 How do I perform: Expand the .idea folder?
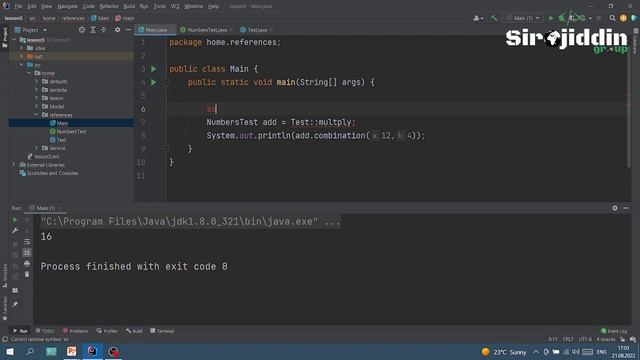tap(22, 48)
